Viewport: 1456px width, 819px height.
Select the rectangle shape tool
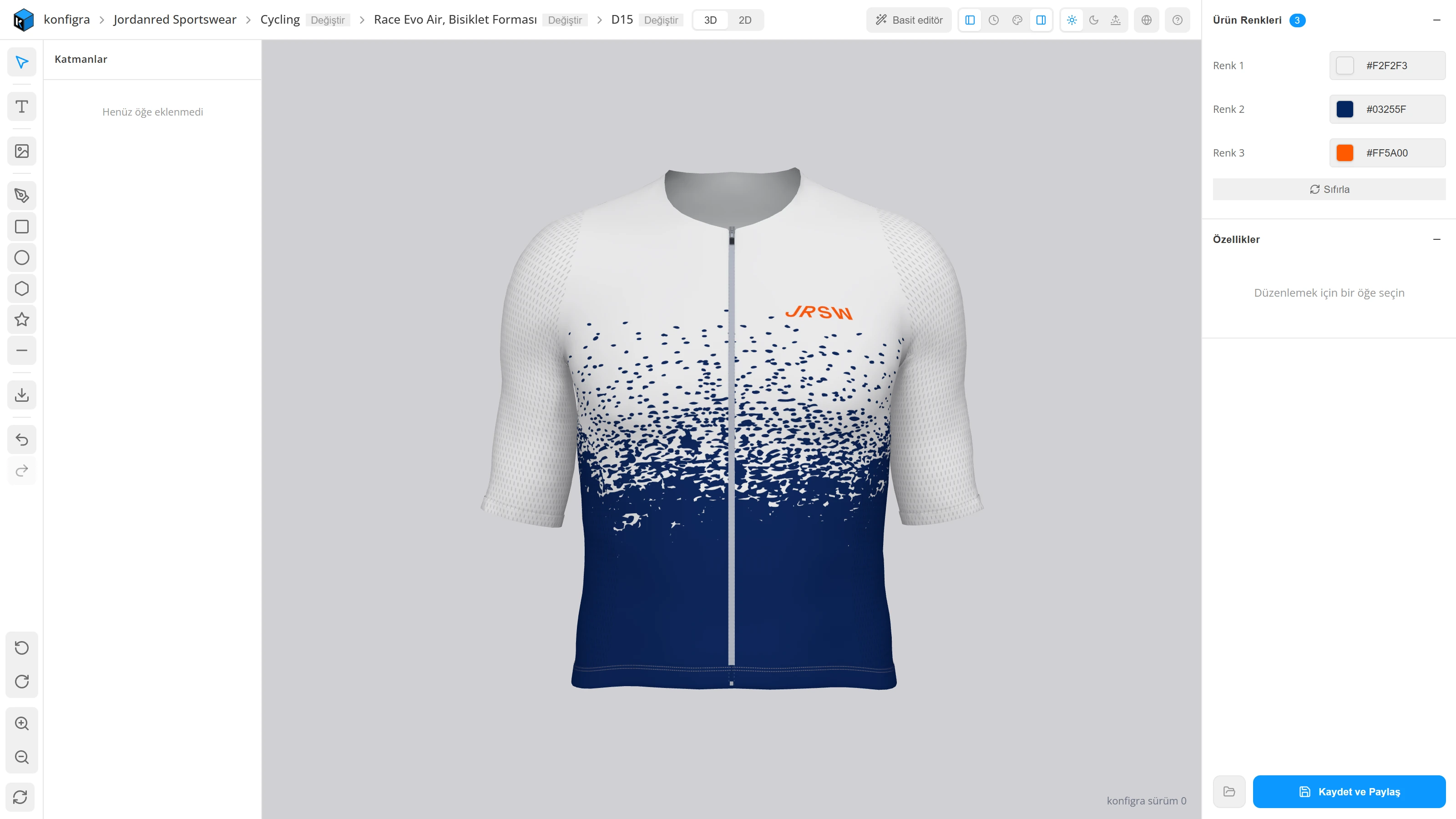[21, 227]
